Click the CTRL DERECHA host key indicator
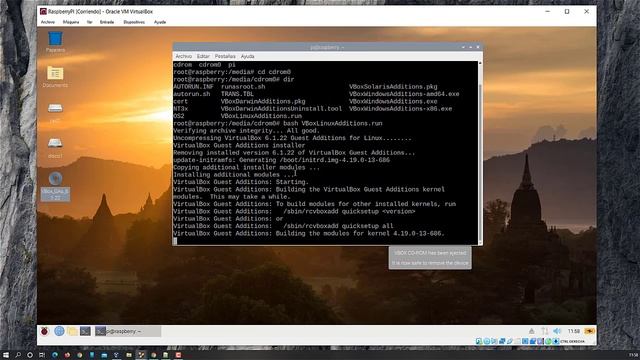Viewport: 640px width, 360px height. 573,341
